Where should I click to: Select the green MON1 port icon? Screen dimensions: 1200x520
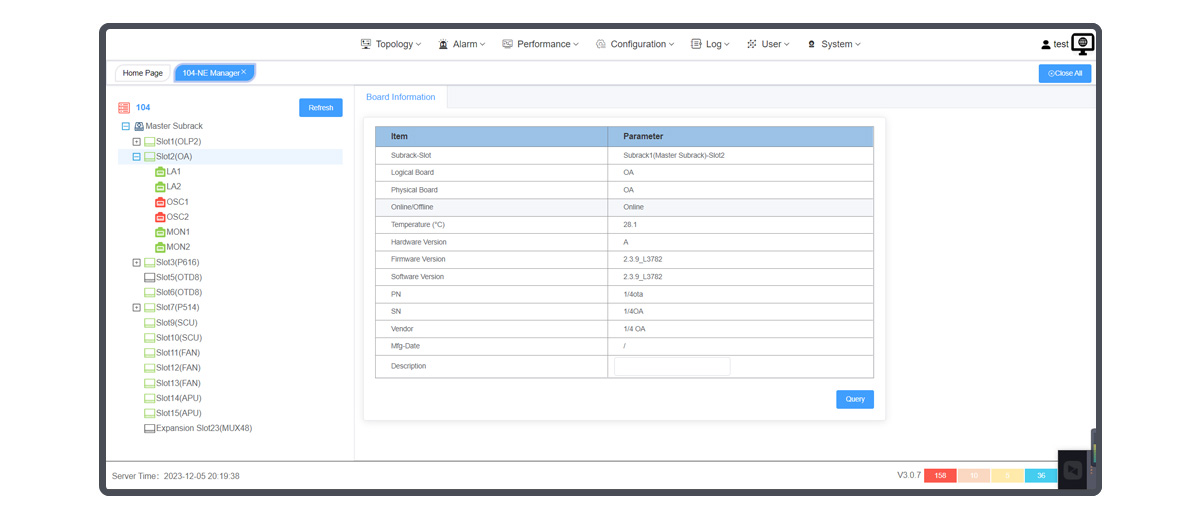tap(160, 232)
